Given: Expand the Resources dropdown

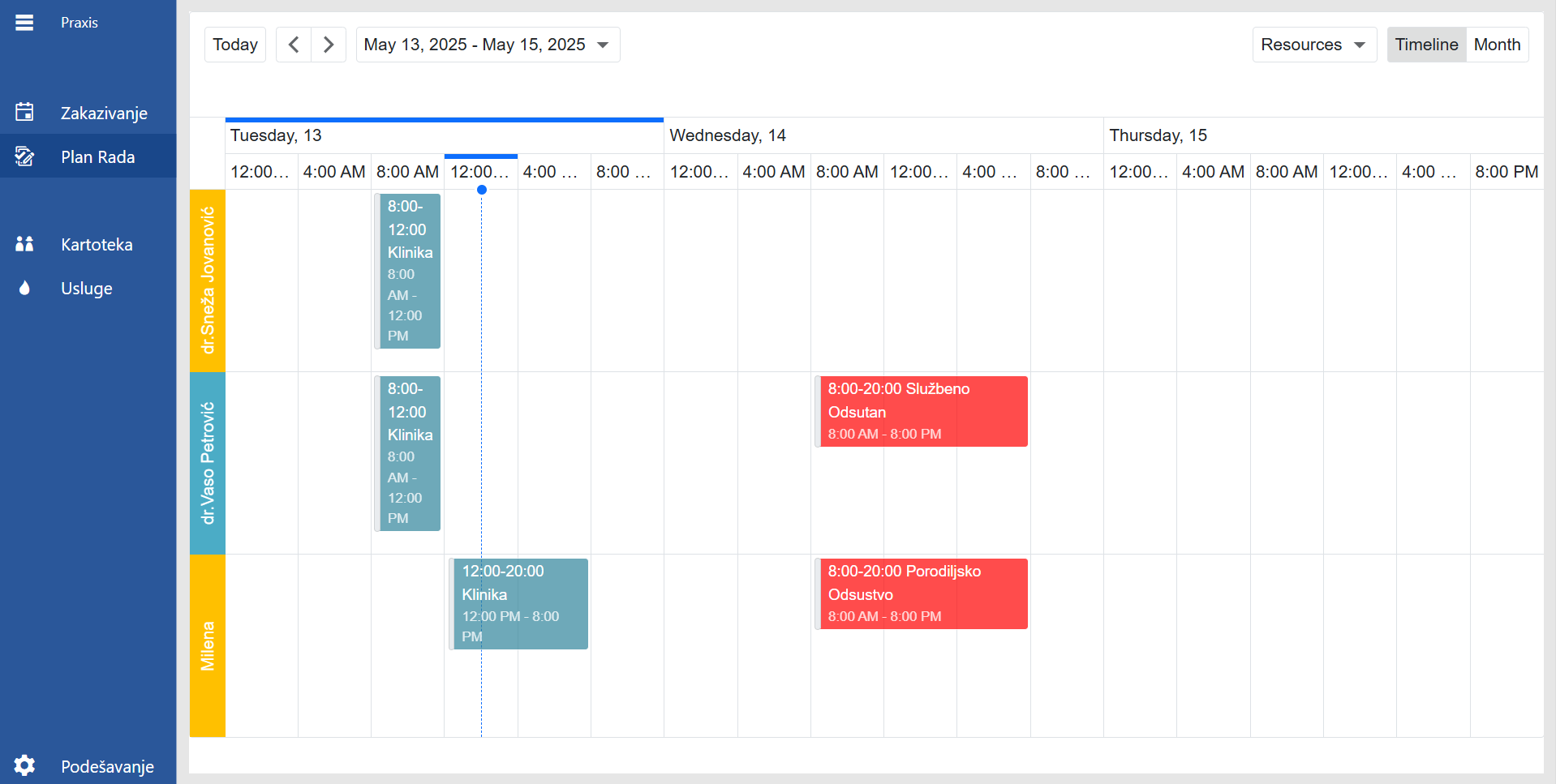Looking at the screenshot, I should 1313,45.
